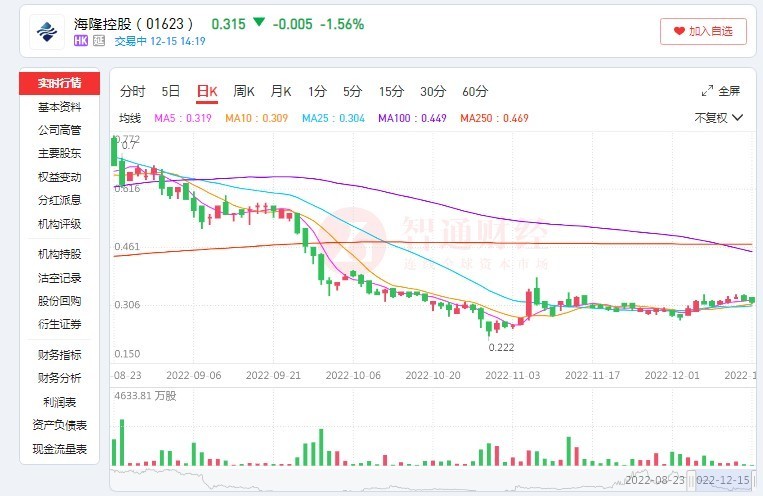This screenshot has width=763, height=496.
Task: Click the date-range overview strip below volume
Action: (x=433, y=480)
